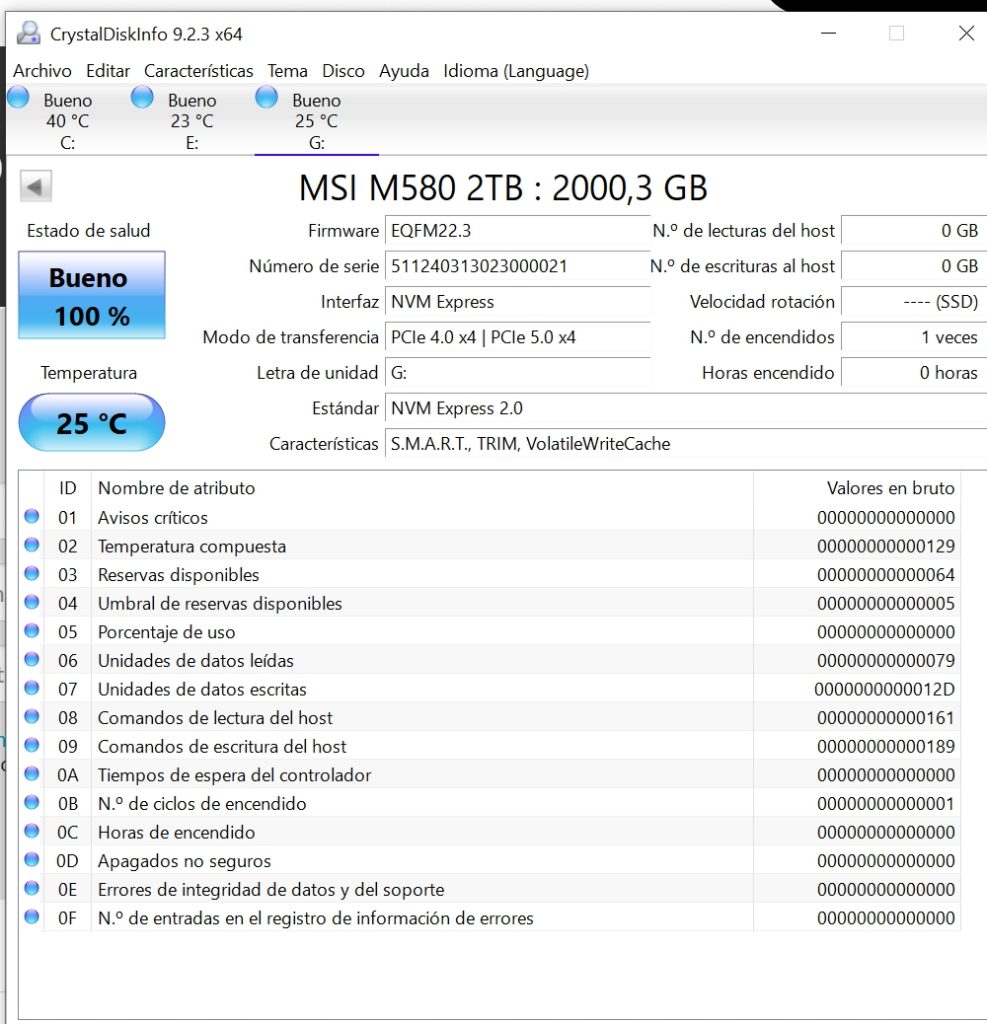Open the Editar menu
Image resolution: width=987 pixels, height=1024 pixels.
[x=108, y=71]
